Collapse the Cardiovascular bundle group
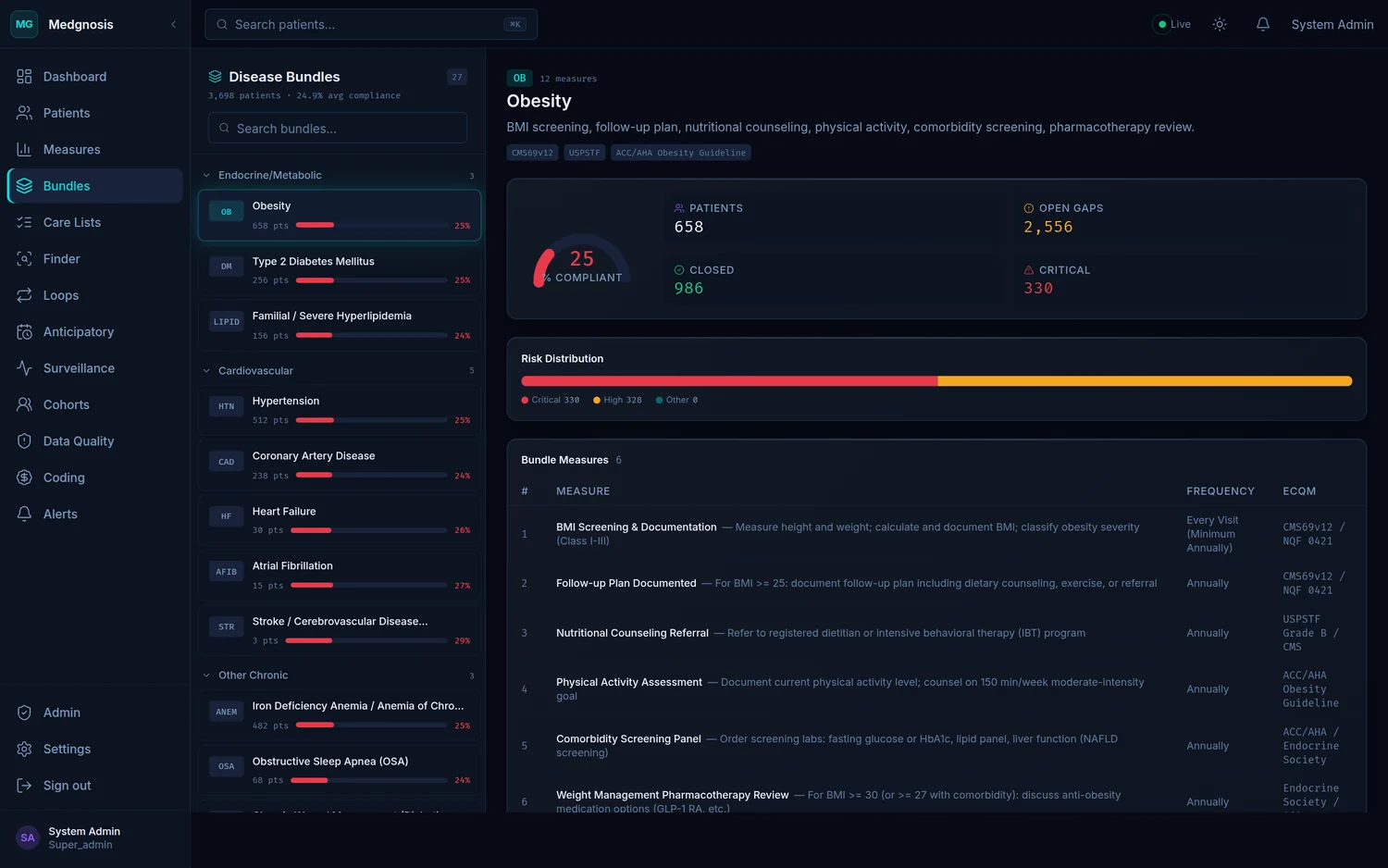1388x868 pixels. point(206,371)
